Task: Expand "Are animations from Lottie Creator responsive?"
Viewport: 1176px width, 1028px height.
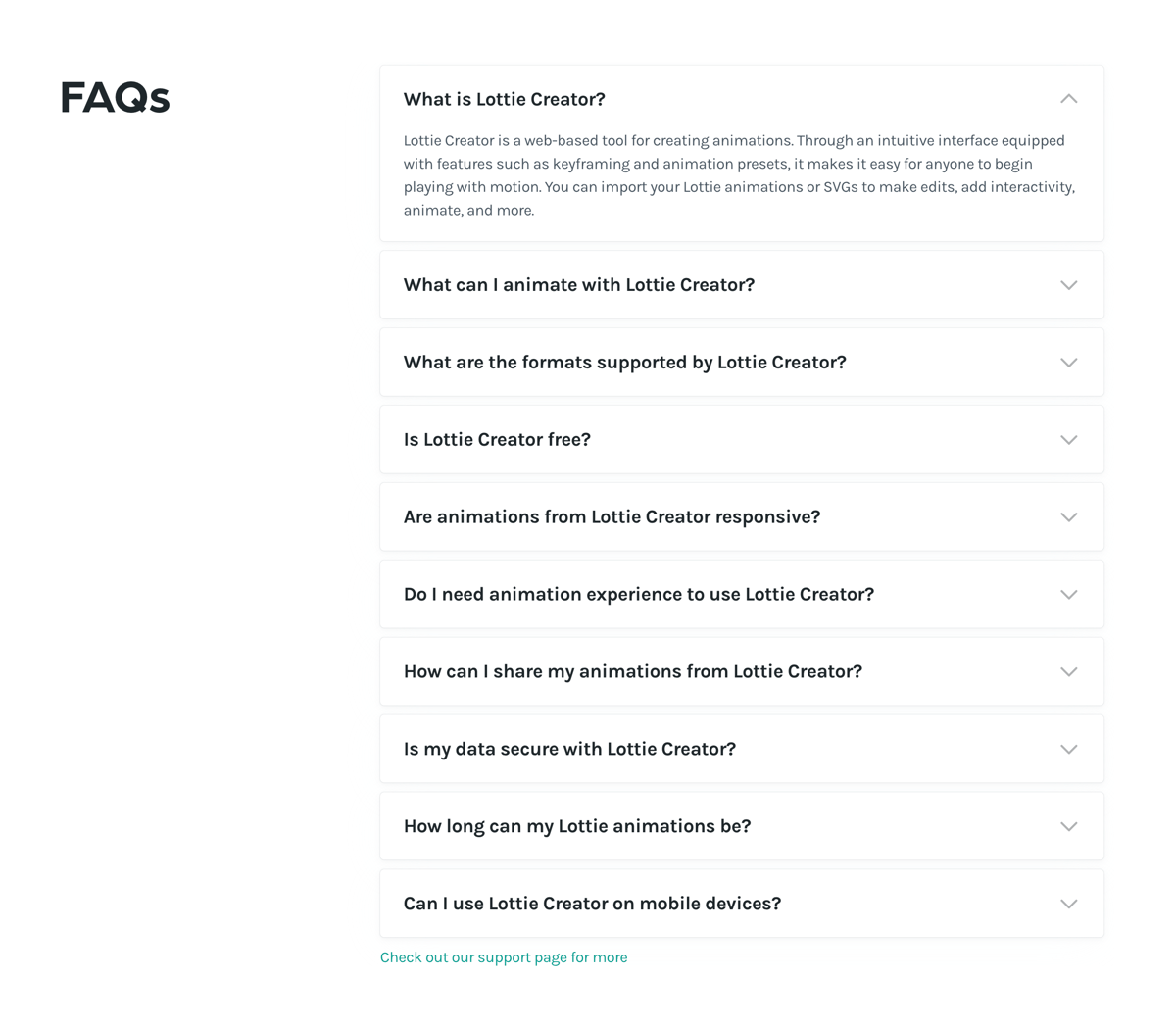Action: pyautogui.click(x=742, y=516)
